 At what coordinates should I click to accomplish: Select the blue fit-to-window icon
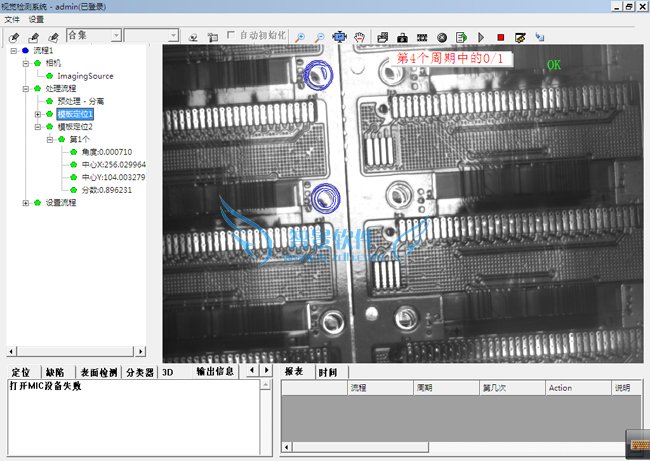pyautogui.click(x=340, y=36)
